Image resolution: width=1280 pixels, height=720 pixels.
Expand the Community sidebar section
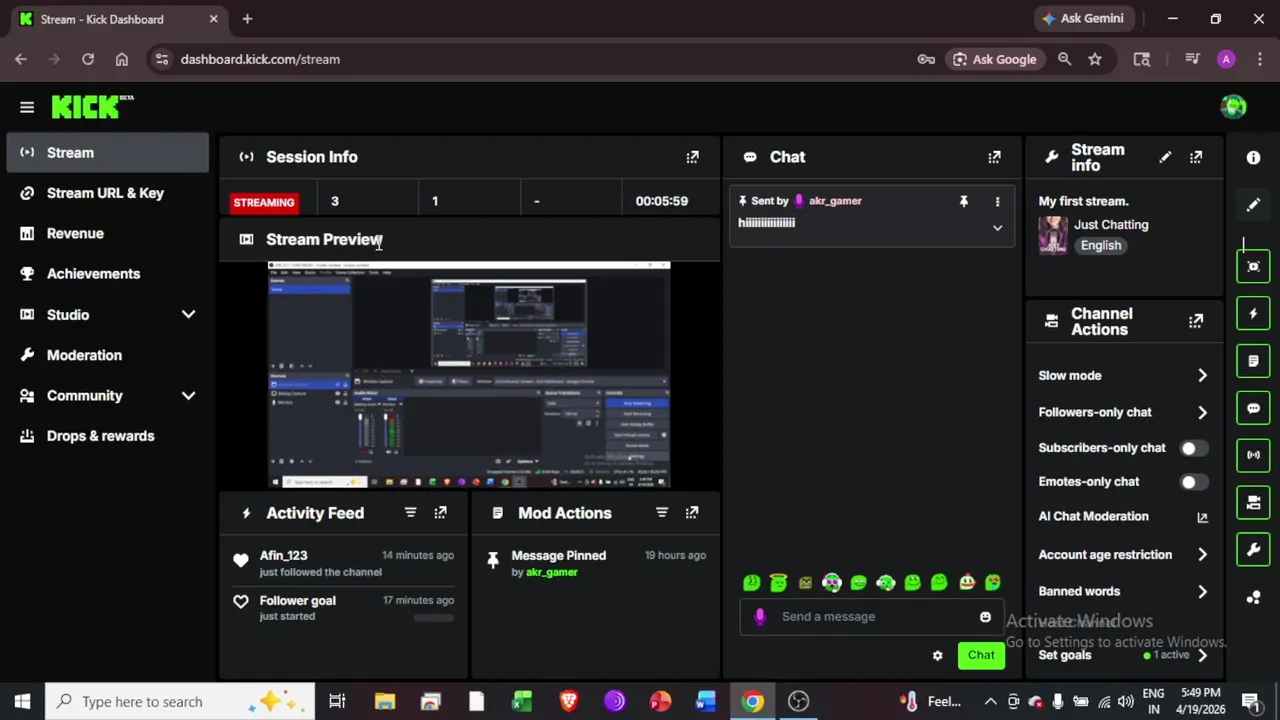(188, 396)
